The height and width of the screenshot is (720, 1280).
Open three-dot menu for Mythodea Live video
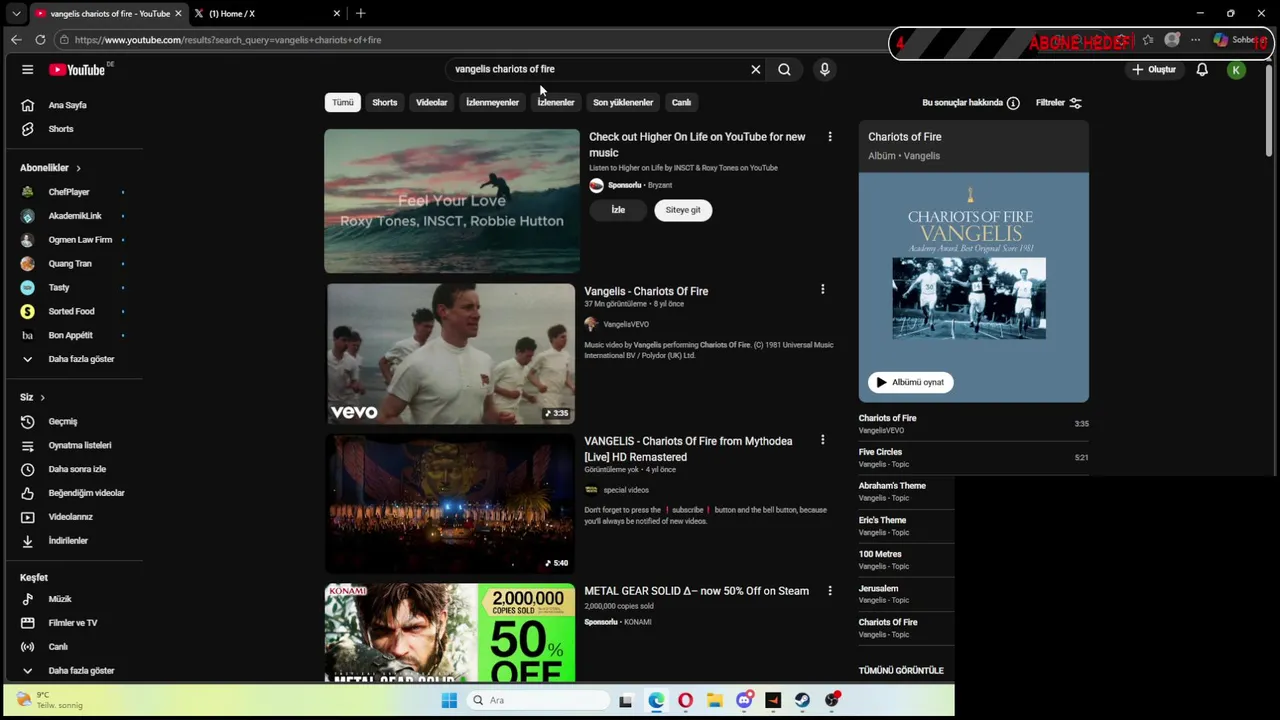click(822, 440)
